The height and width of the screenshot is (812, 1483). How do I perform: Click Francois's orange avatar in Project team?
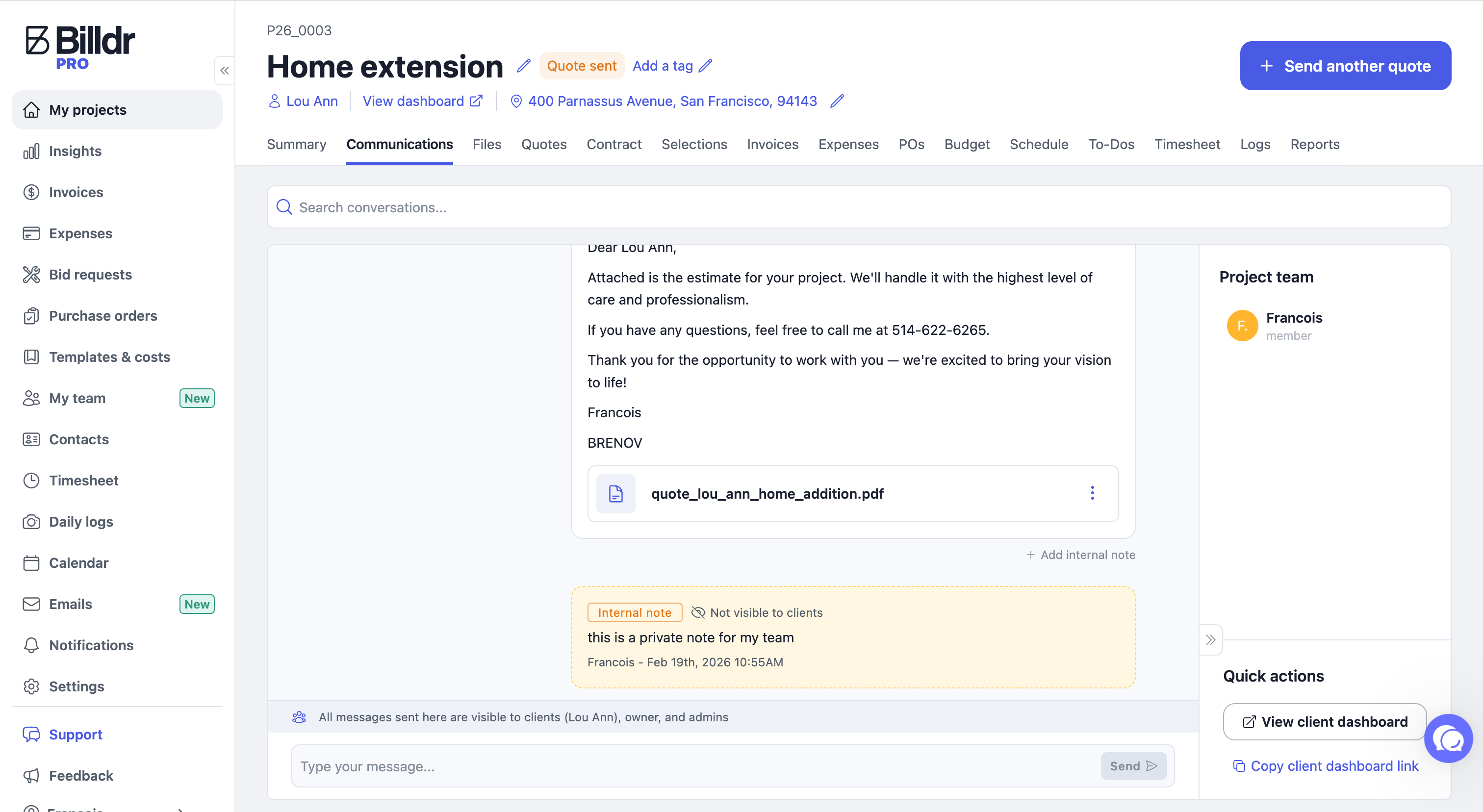point(1242,326)
